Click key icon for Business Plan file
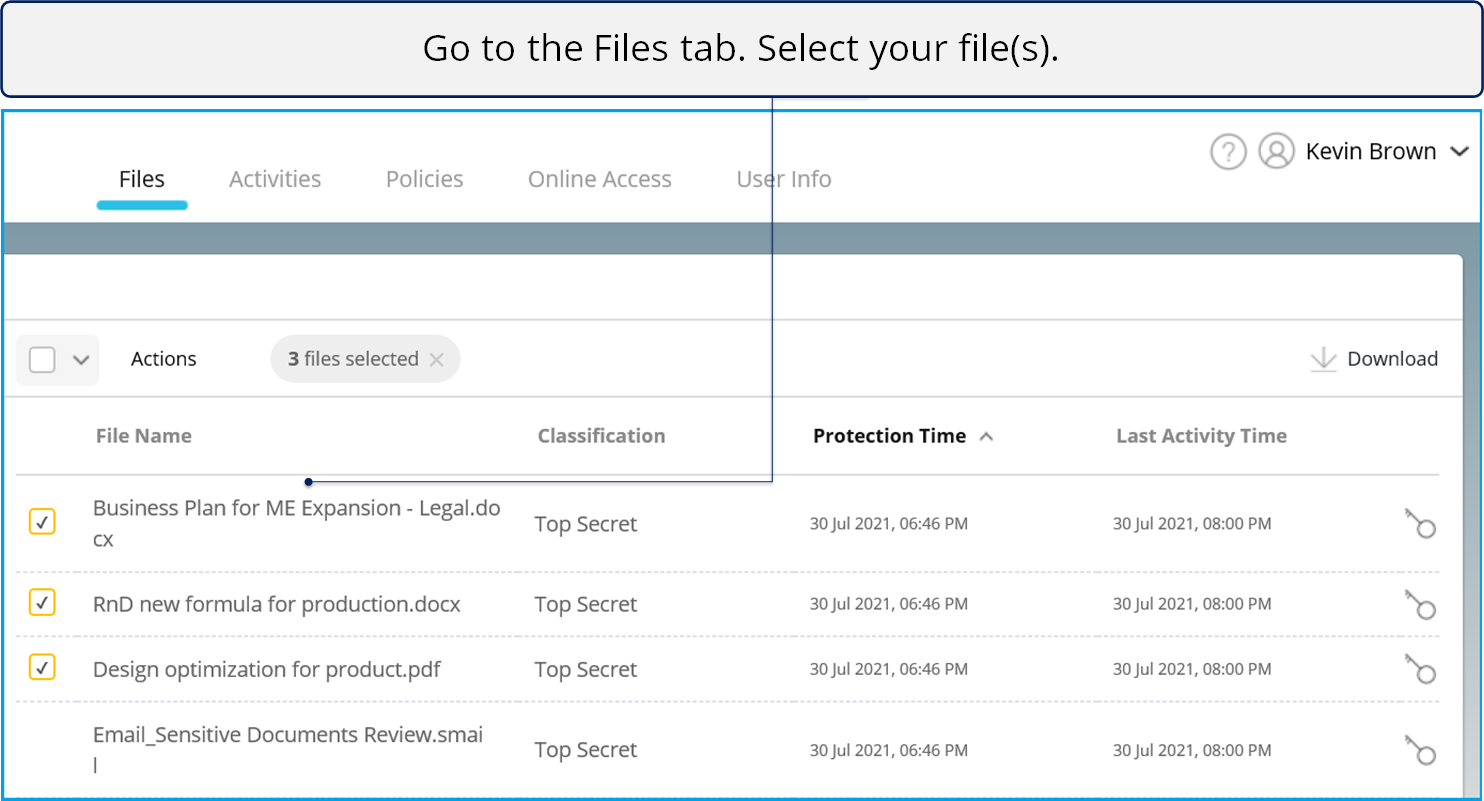 [1419, 523]
